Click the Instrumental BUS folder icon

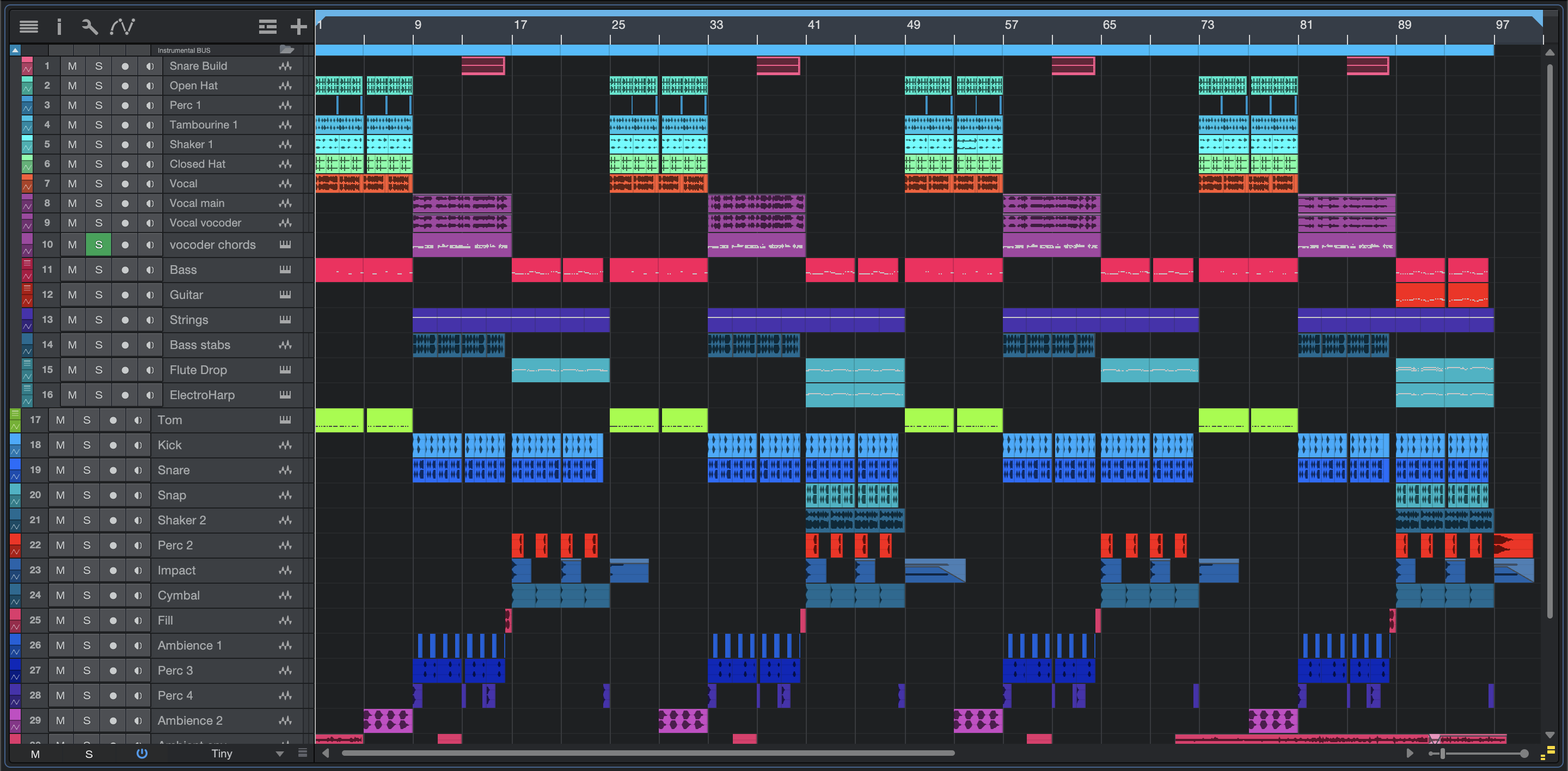(287, 50)
